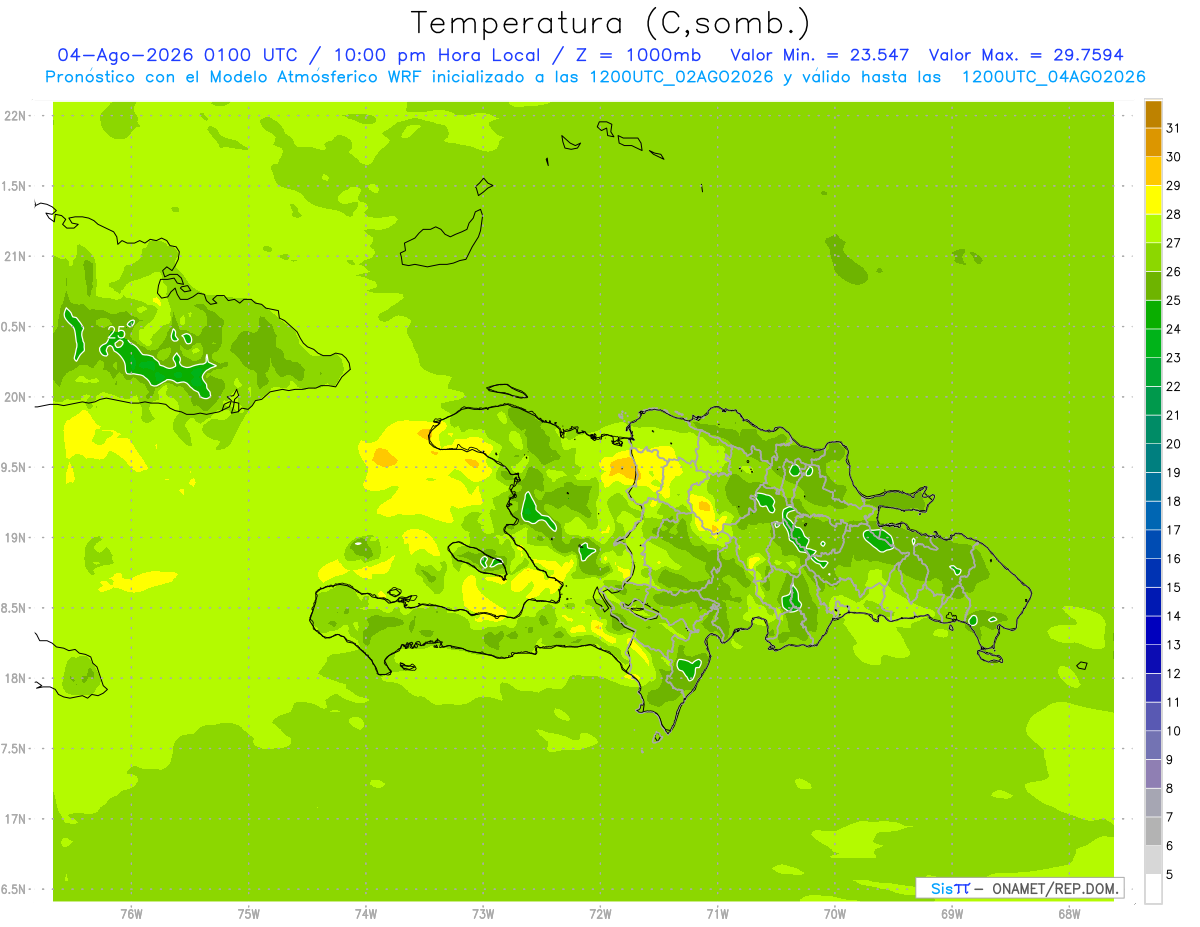
Task: Select the yellow colorbar swatch between 28 and 29
Action: (1153, 200)
